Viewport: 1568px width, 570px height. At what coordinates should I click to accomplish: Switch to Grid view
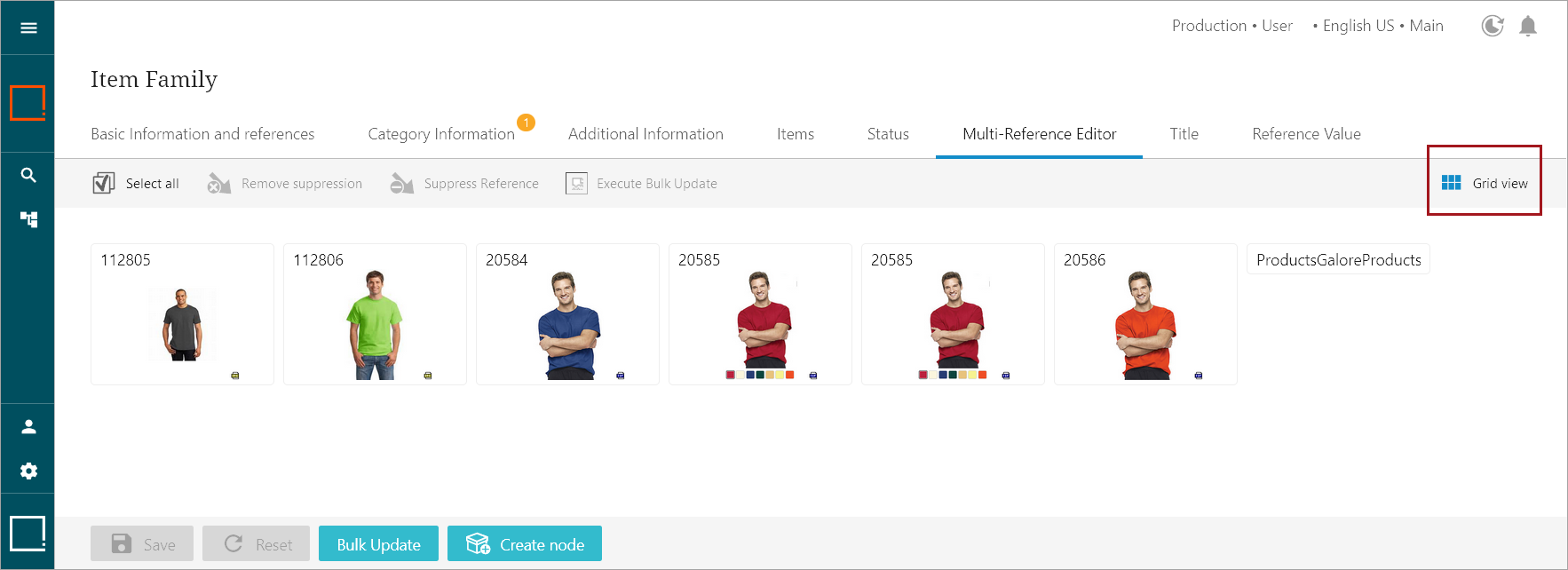tap(1485, 183)
